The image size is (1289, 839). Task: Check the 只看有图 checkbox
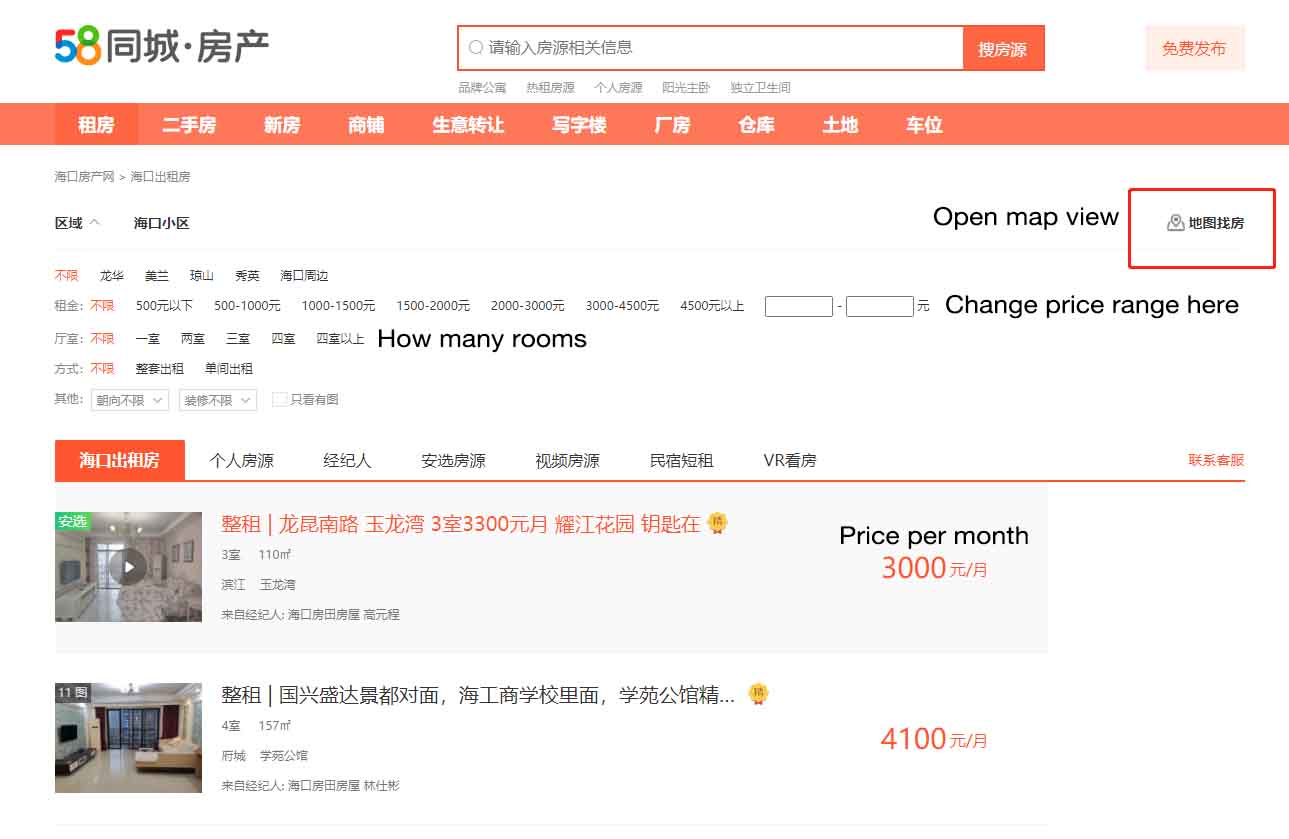(x=280, y=399)
